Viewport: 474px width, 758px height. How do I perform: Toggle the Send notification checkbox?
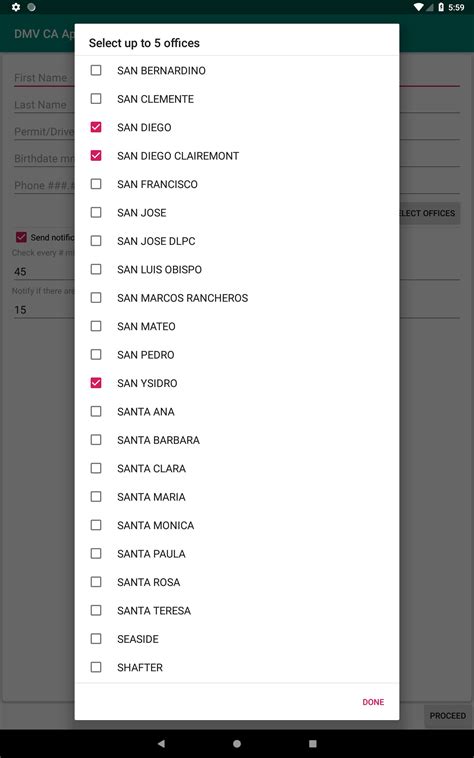[x=21, y=237]
